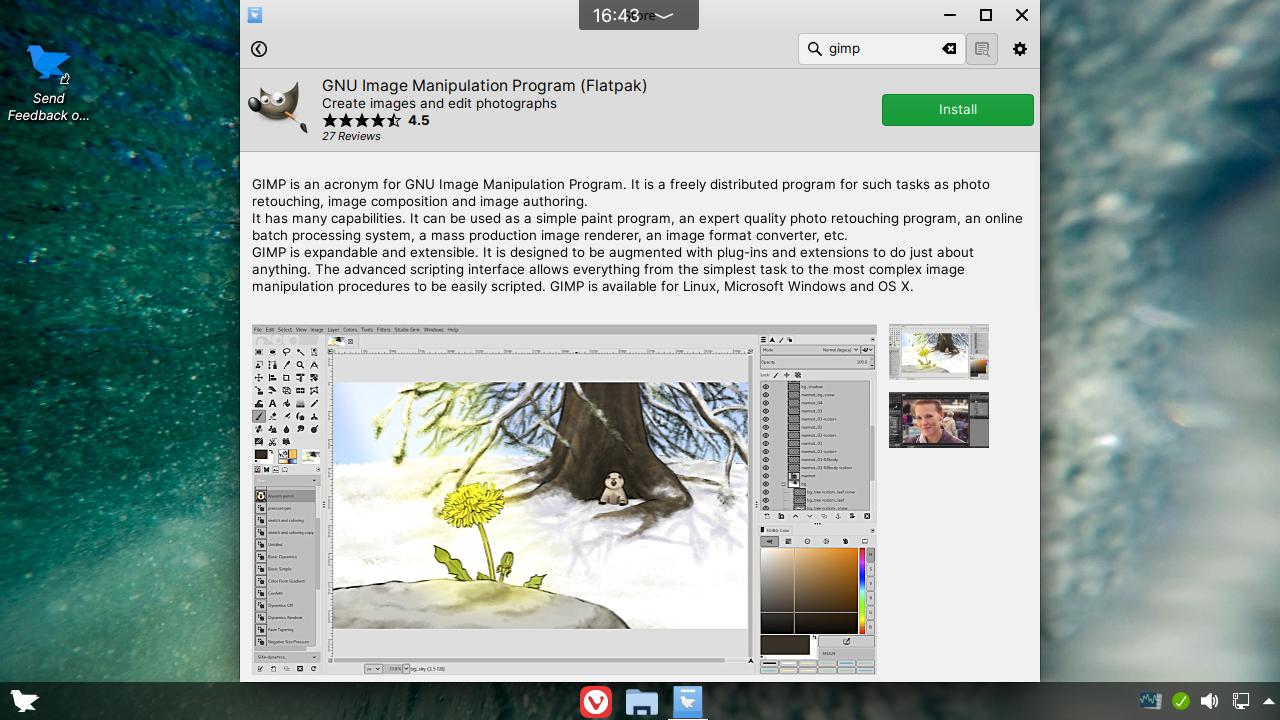The height and width of the screenshot is (720, 1280).
Task: Select the dandelion painting screenshot thumbnail
Action: pos(938,352)
